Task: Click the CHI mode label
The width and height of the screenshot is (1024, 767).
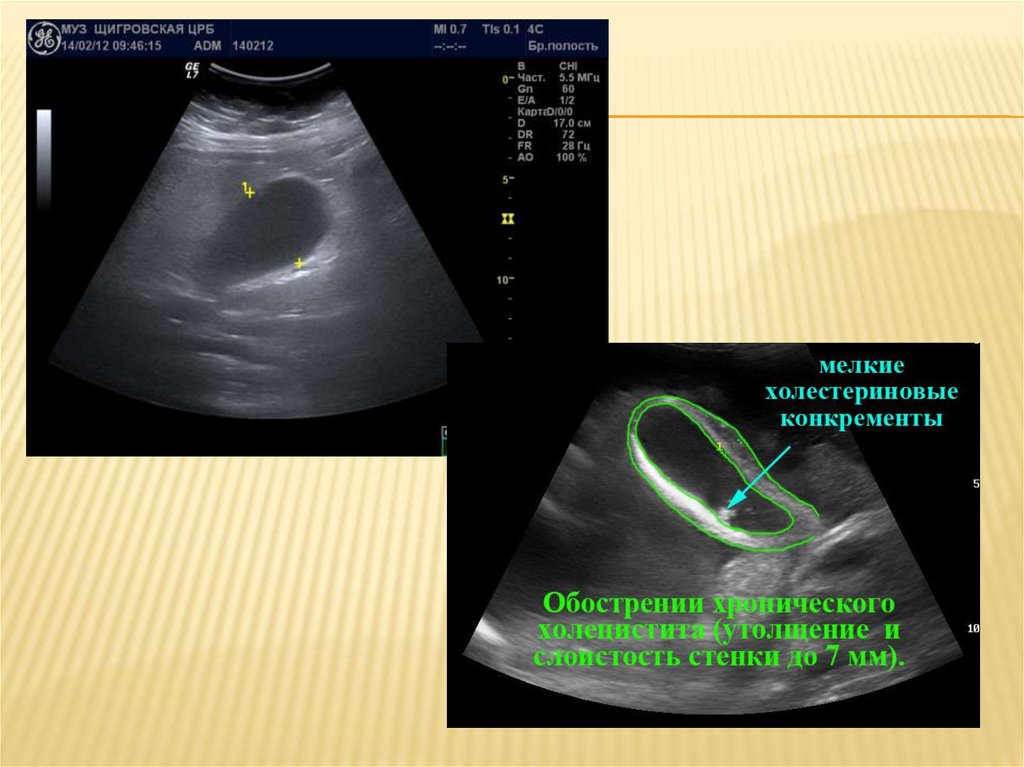Action: coord(568,67)
